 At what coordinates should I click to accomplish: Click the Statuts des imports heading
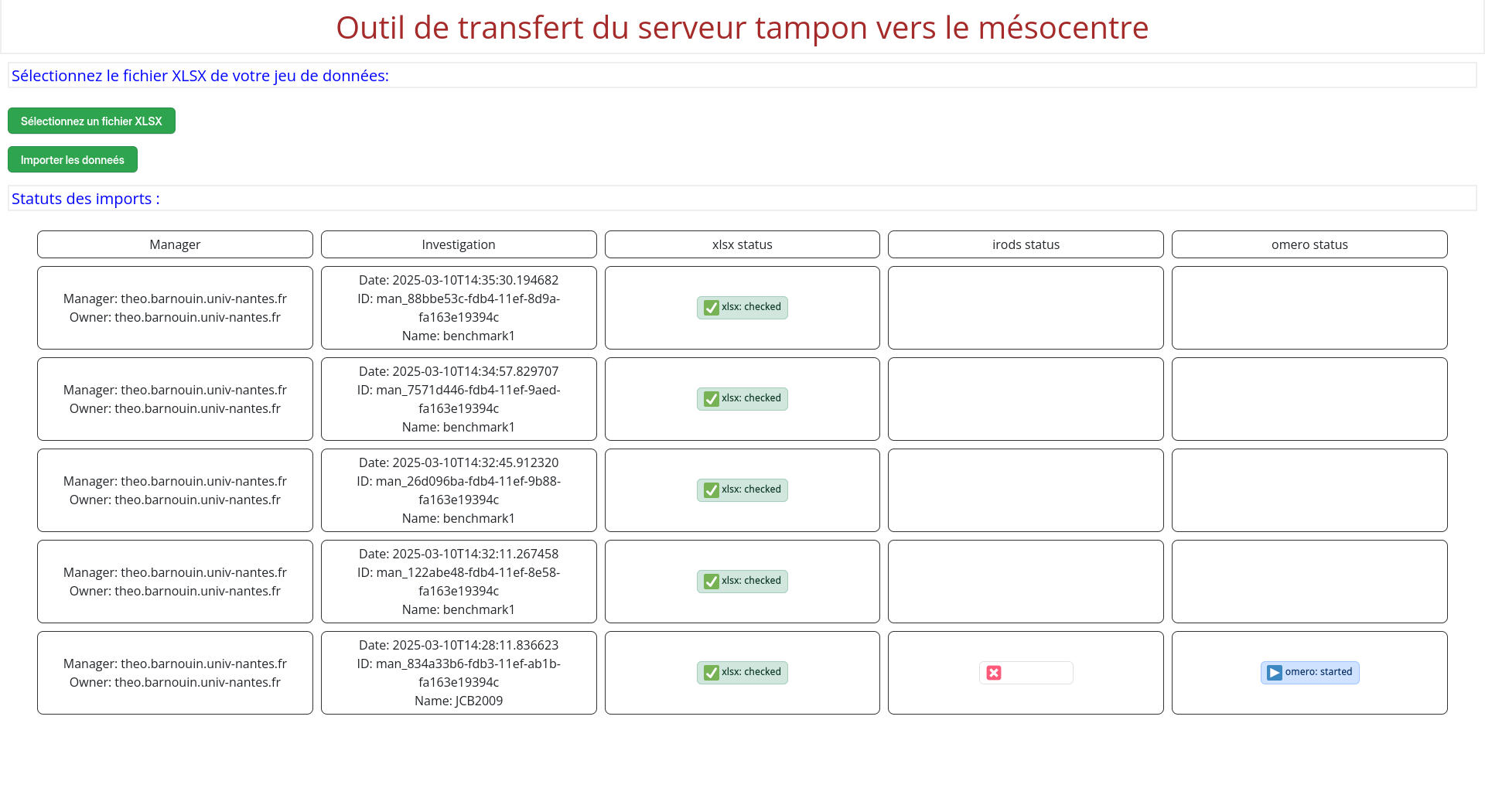tap(86, 199)
